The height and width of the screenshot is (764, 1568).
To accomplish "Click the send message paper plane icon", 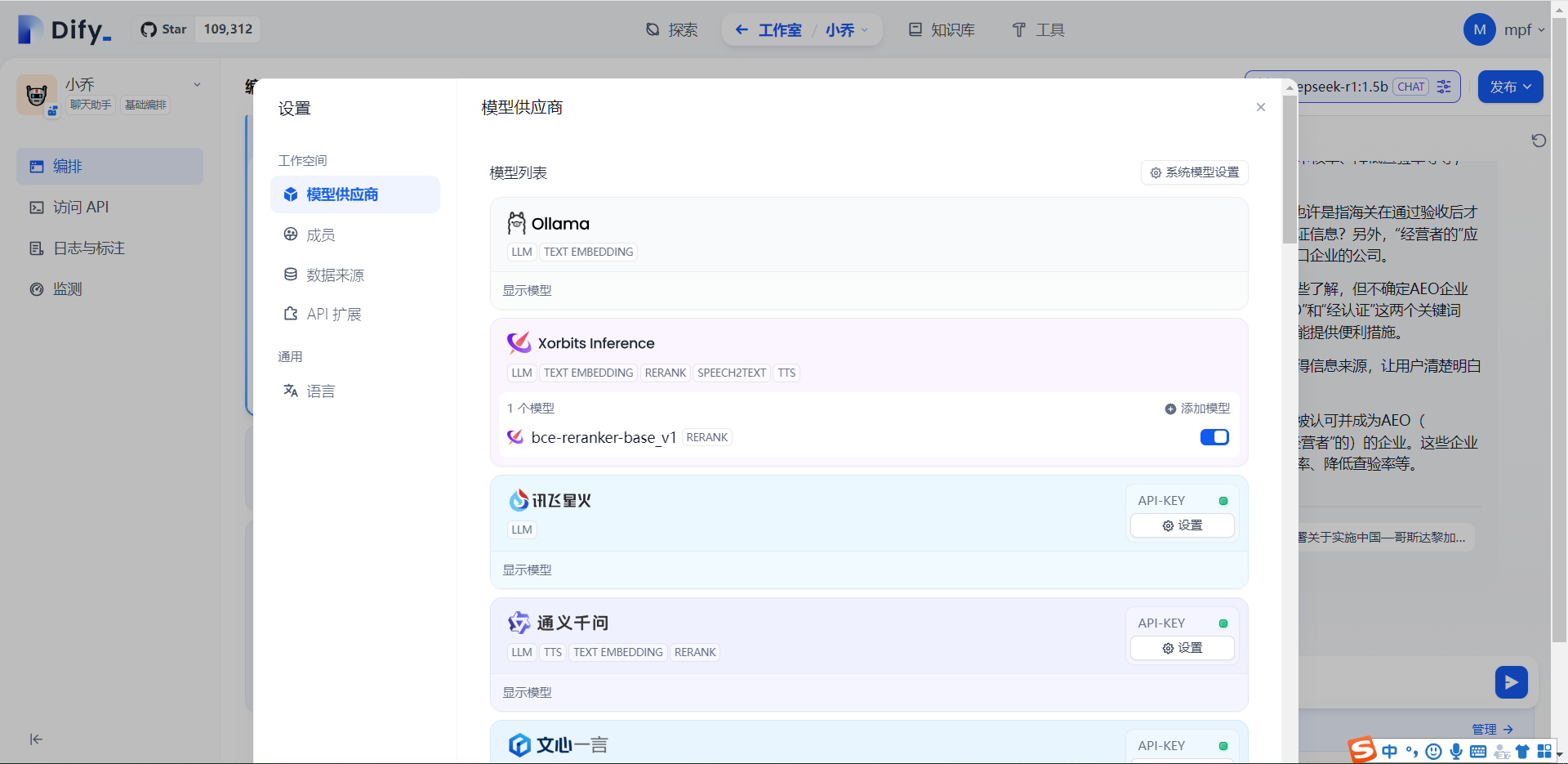I will click(1511, 681).
